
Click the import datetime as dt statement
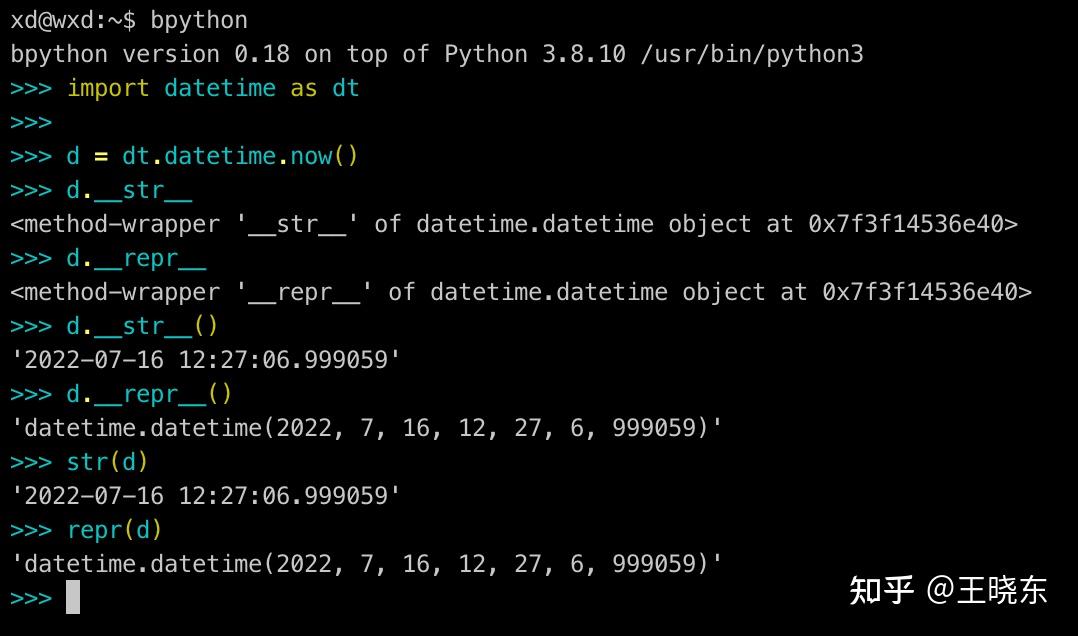click(210, 88)
